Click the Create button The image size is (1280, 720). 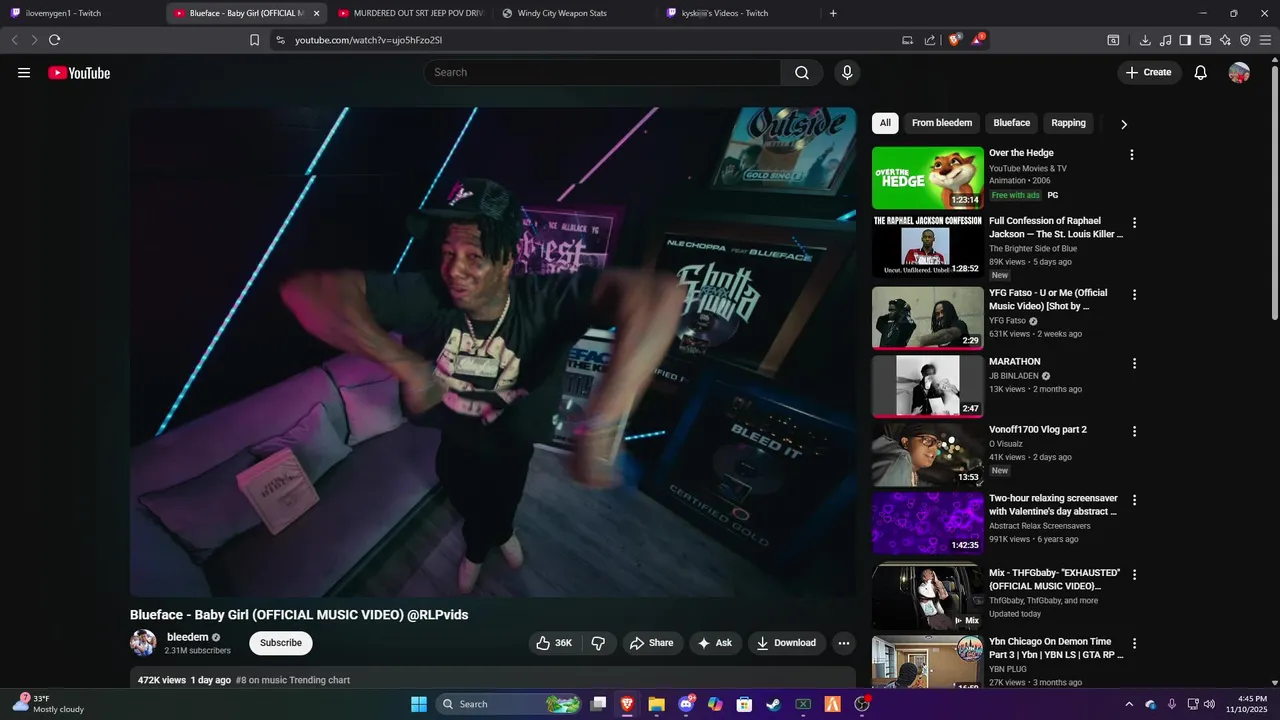tap(1149, 72)
